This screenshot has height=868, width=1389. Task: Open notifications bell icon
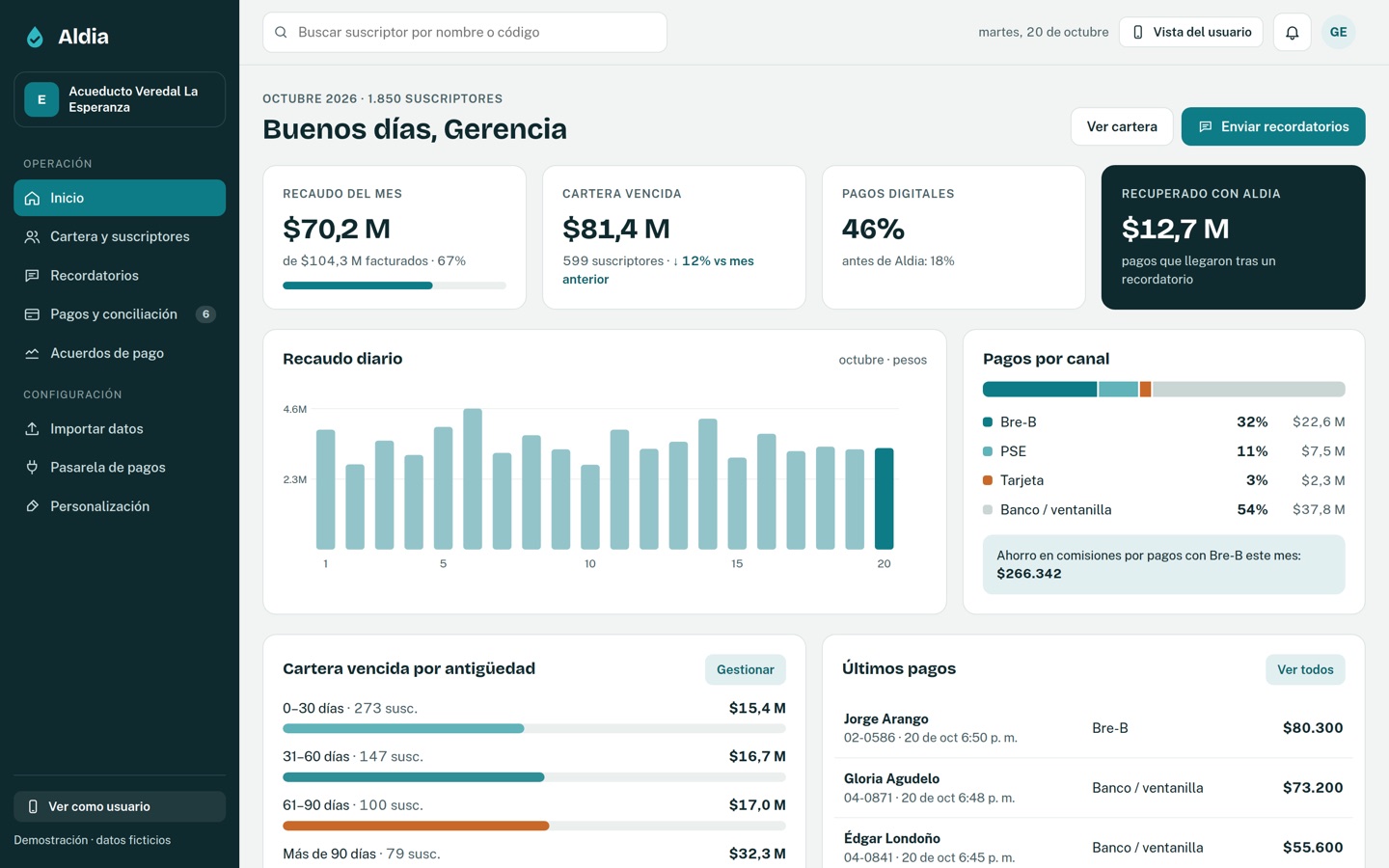tap(1292, 32)
